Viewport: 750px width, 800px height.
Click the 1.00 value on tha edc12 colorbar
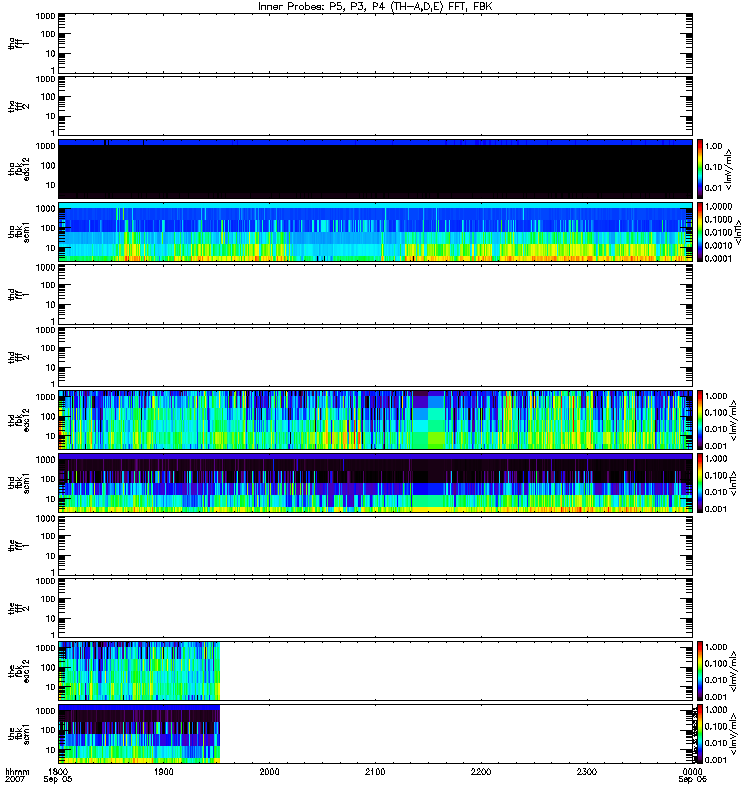(714, 146)
